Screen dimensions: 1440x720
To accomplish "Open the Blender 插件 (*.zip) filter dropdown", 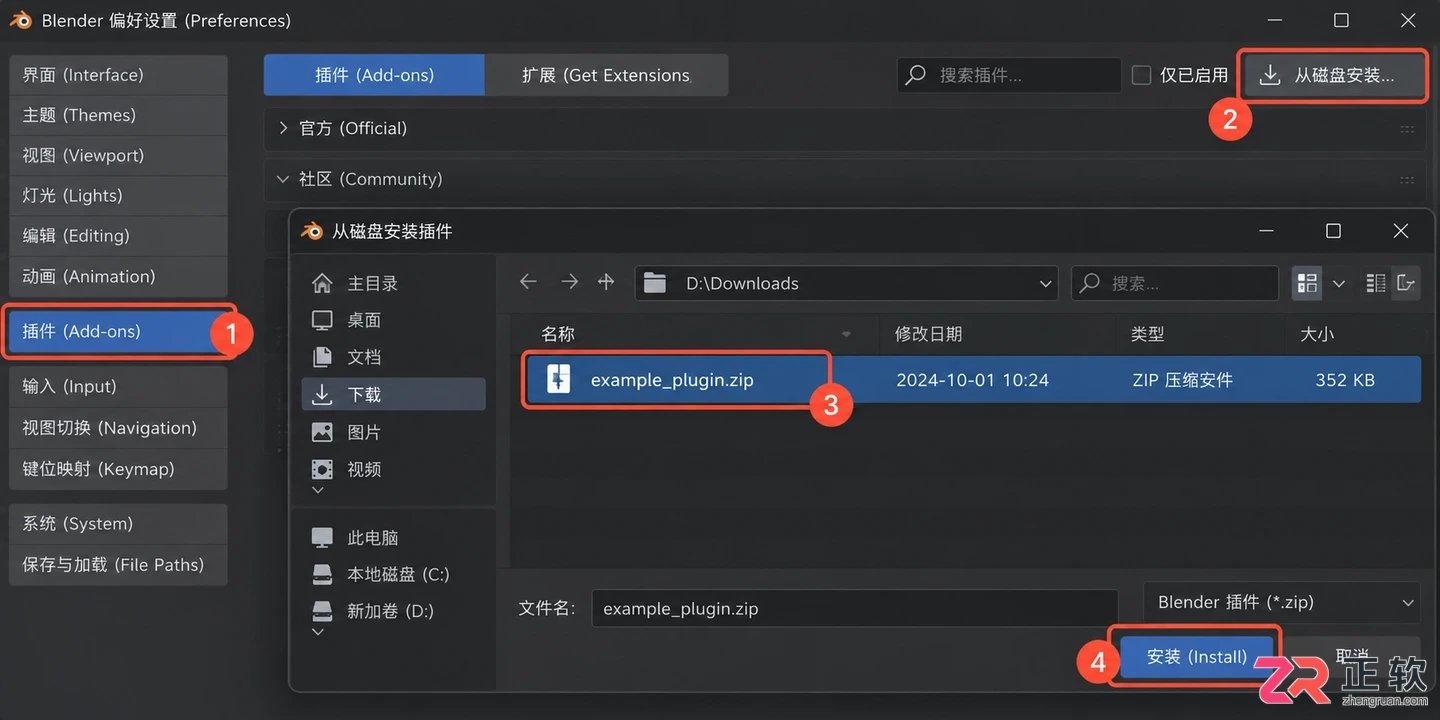I will pyautogui.click(x=1281, y=602).
